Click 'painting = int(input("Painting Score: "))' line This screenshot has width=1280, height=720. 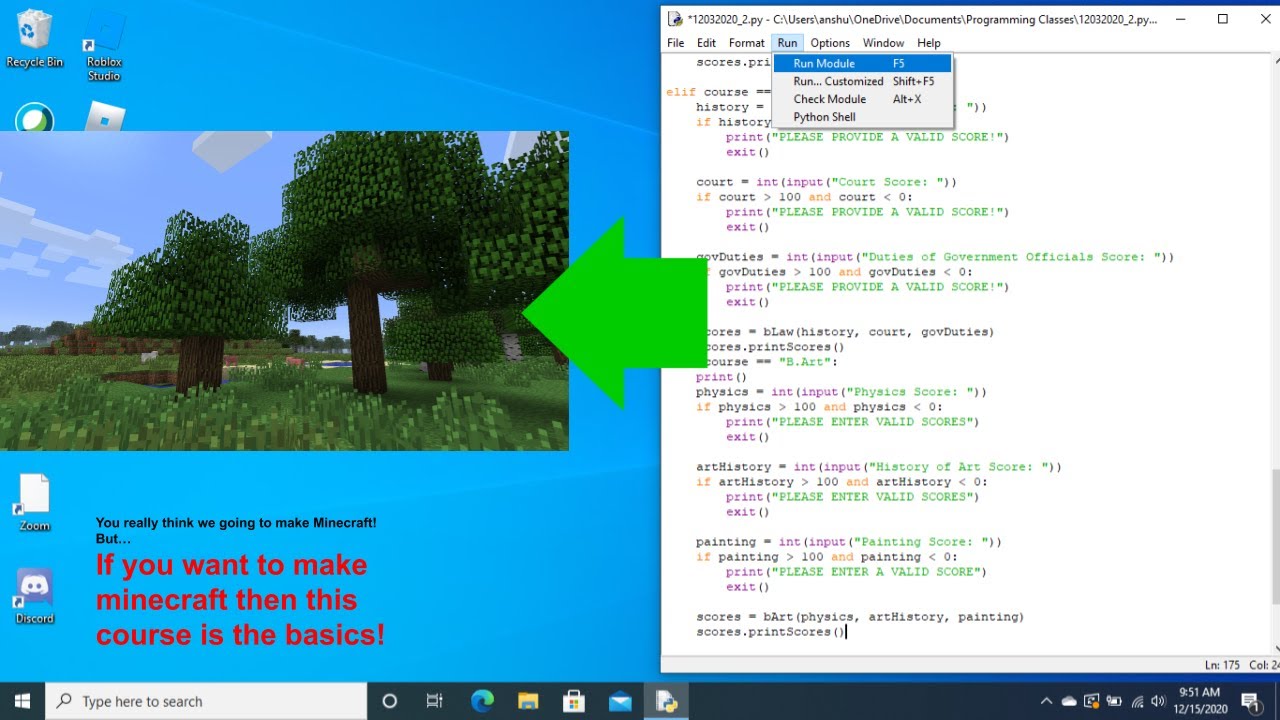[x=849, y=542]
